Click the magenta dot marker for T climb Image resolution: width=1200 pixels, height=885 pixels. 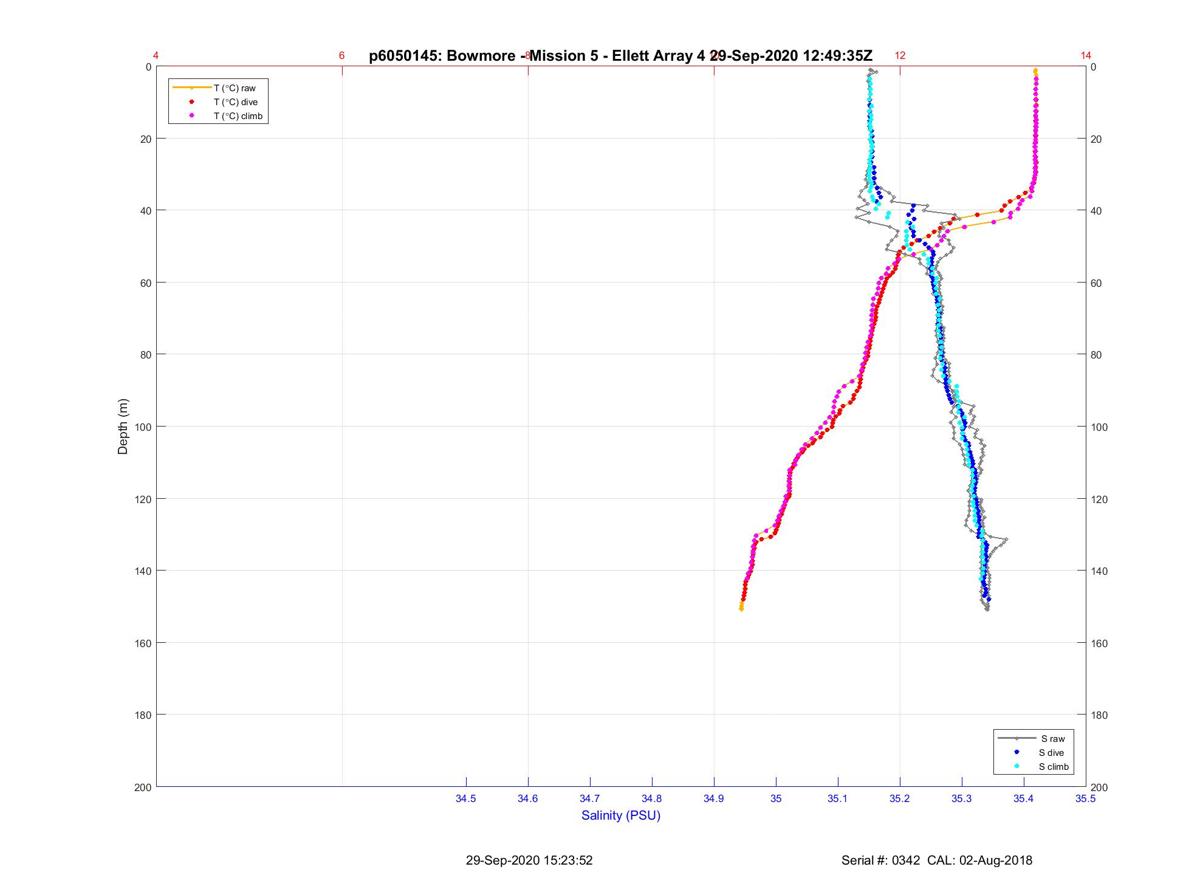coord(191,116)
